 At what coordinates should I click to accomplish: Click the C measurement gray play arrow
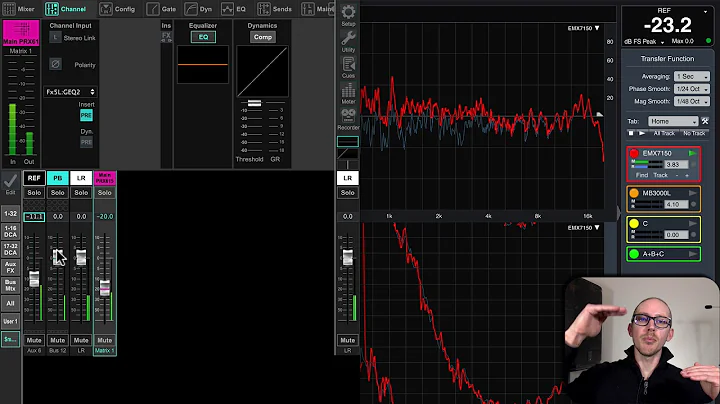(692, 224)
